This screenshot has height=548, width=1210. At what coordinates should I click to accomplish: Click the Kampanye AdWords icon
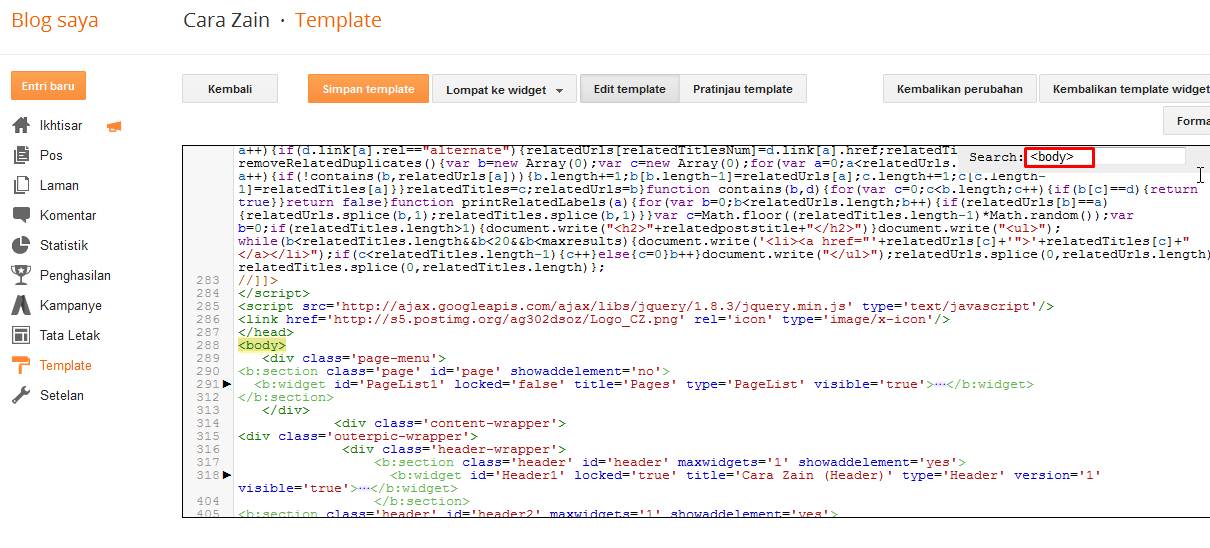click(x=20, y=305)
